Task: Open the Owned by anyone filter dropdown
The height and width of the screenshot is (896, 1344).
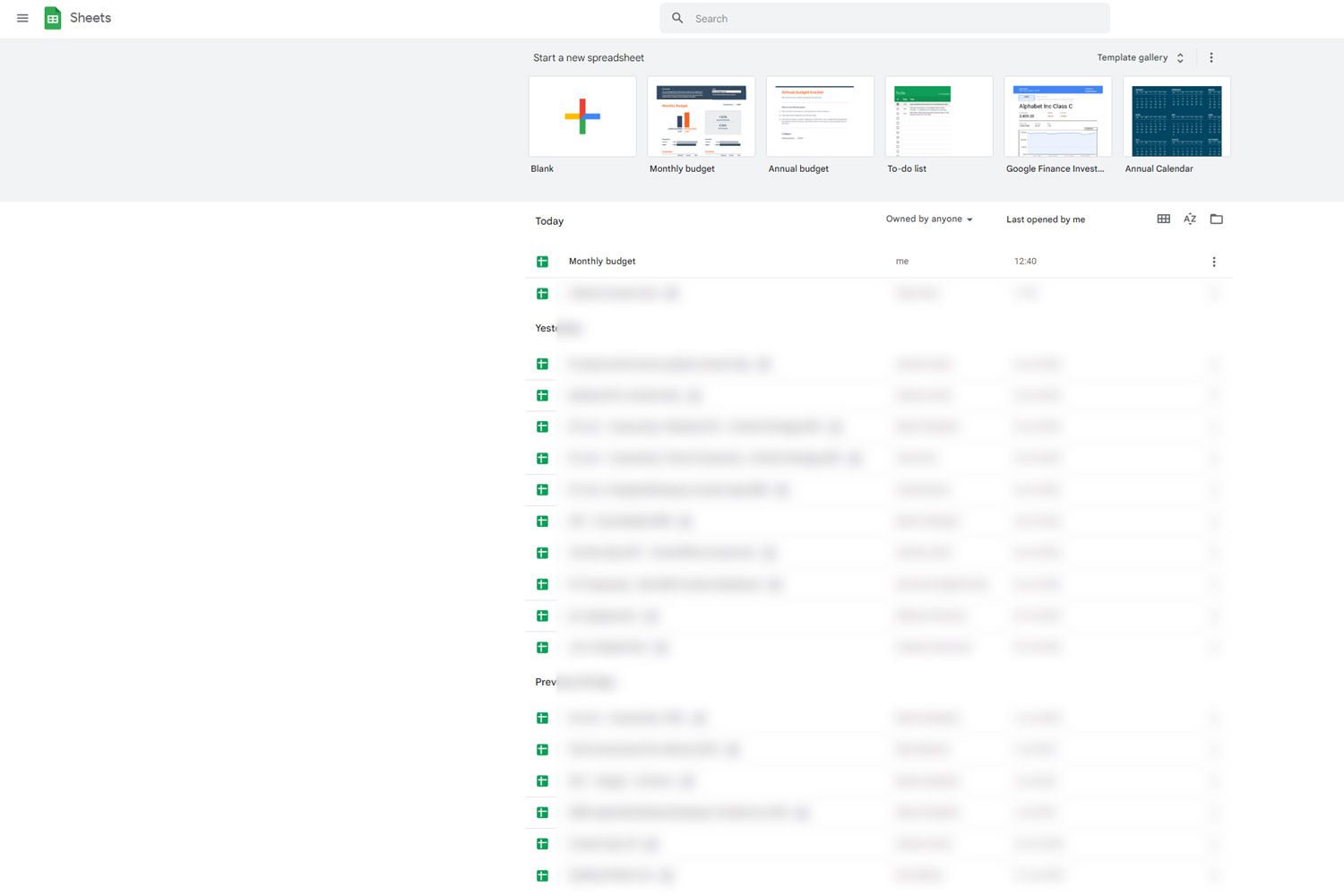Action: point(927,219)
